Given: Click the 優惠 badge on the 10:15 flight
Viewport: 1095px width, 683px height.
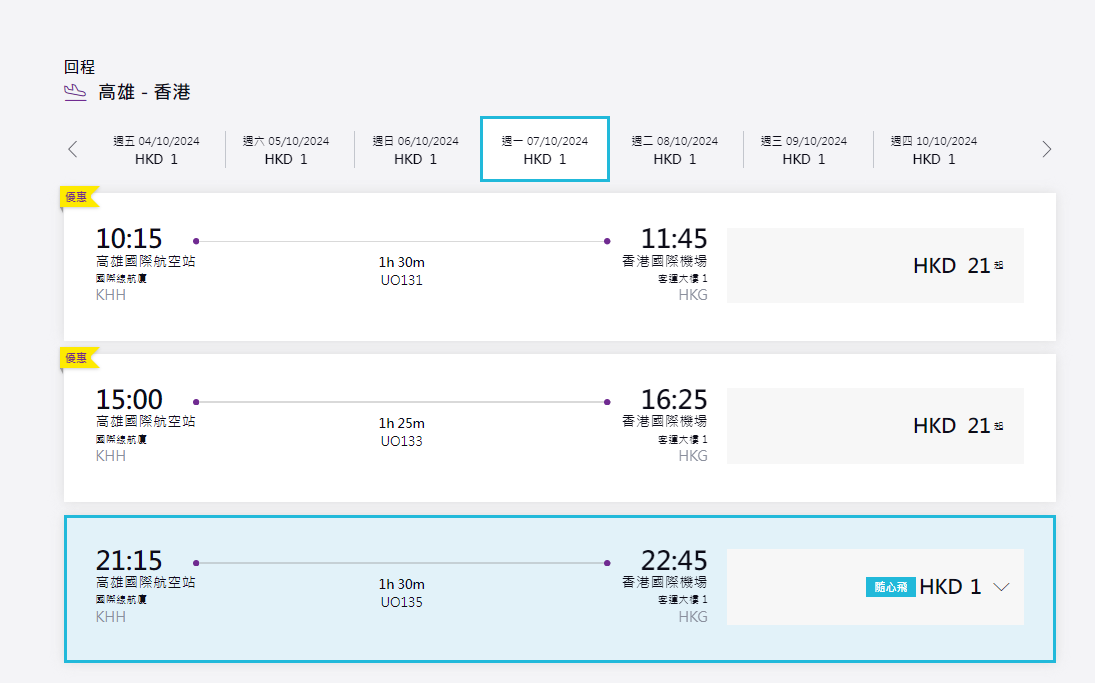Looking at the screenshot, I should (78, 197).
